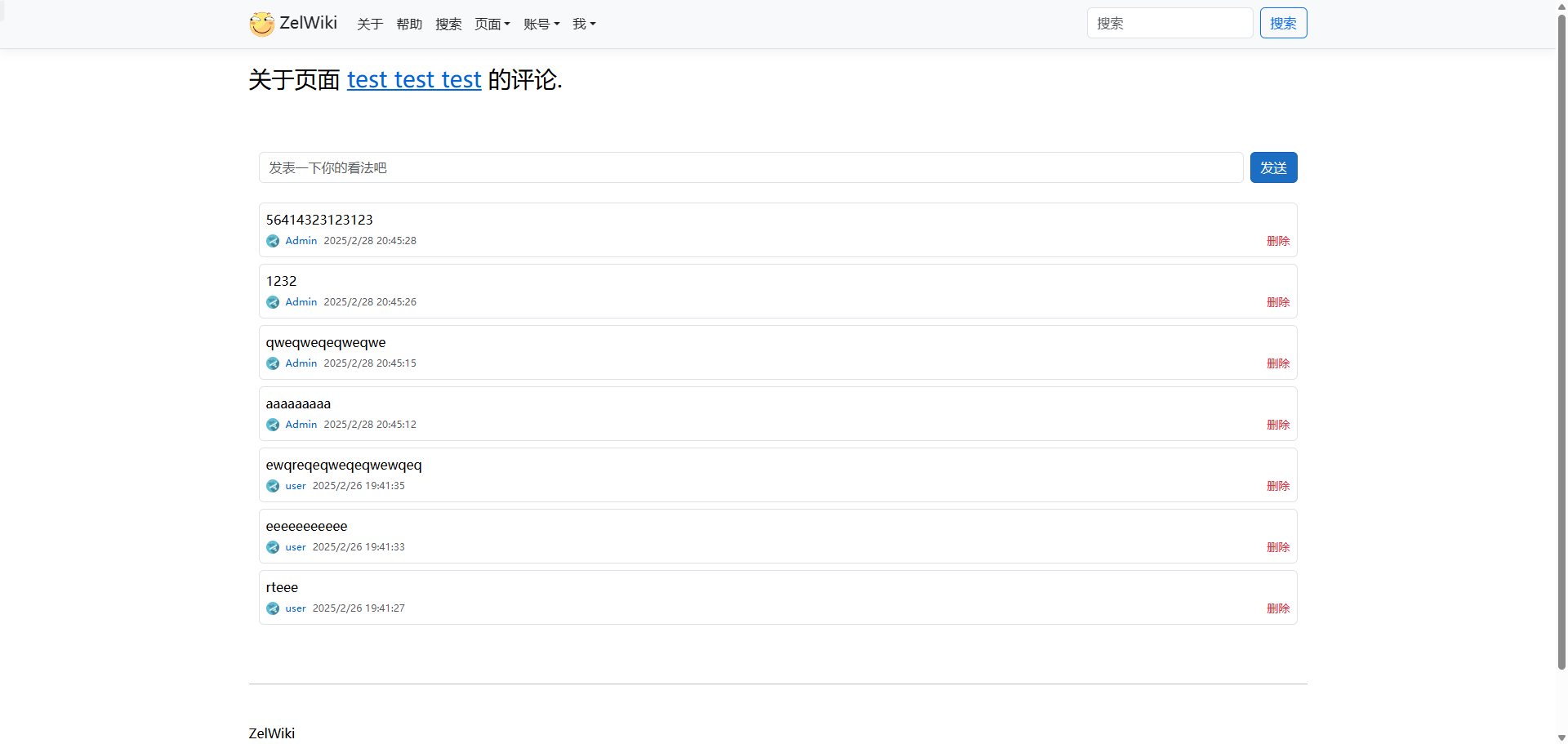Focus the comment input field

(x=751, y=167)
